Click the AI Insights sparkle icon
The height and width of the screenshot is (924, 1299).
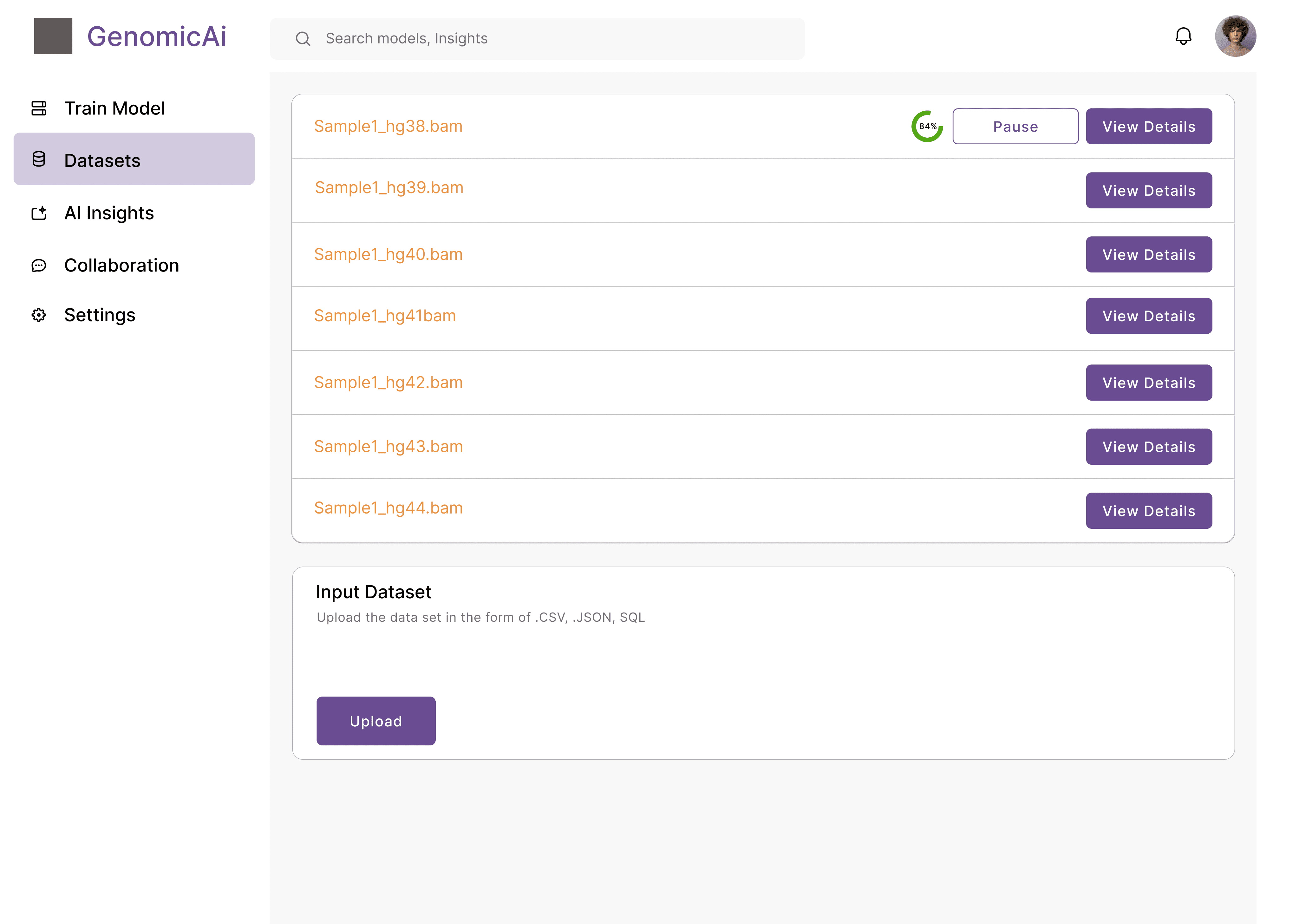(x=39, y=213)
